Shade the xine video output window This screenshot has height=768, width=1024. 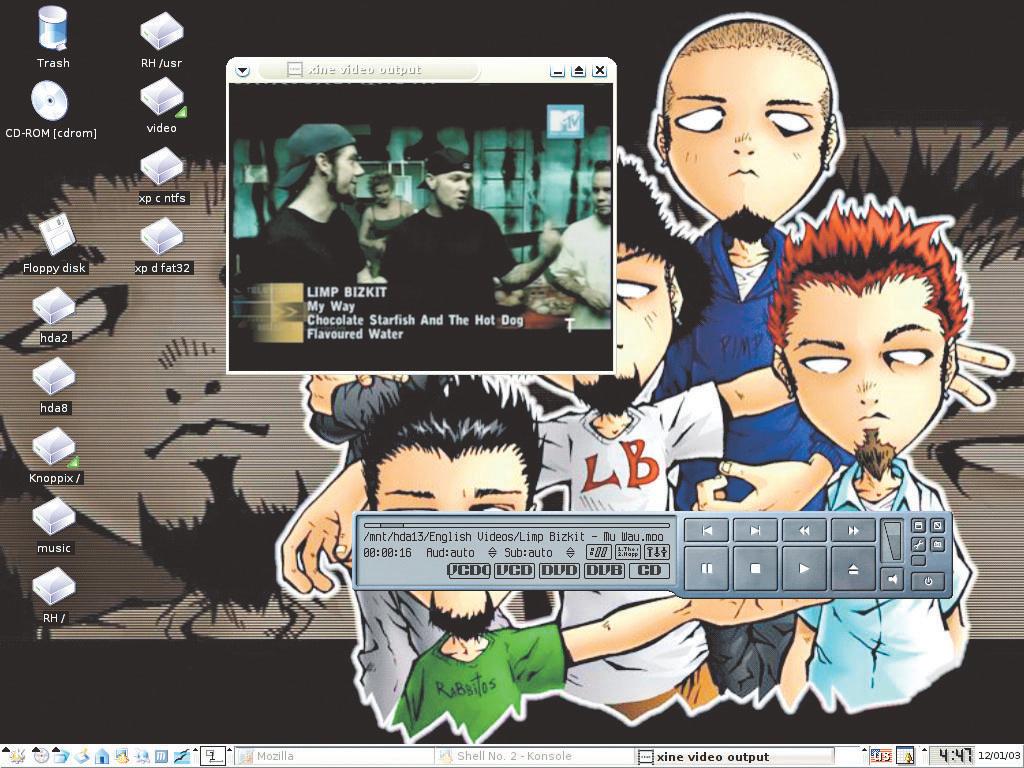(578, 71)
